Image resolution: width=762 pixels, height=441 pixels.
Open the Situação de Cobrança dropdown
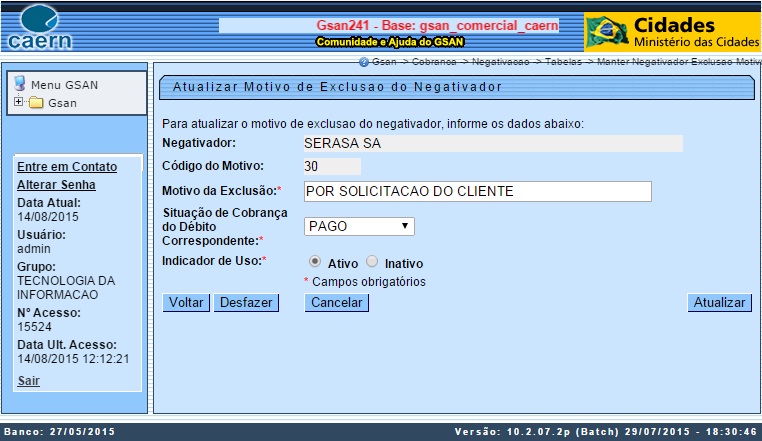coord(359,227)
